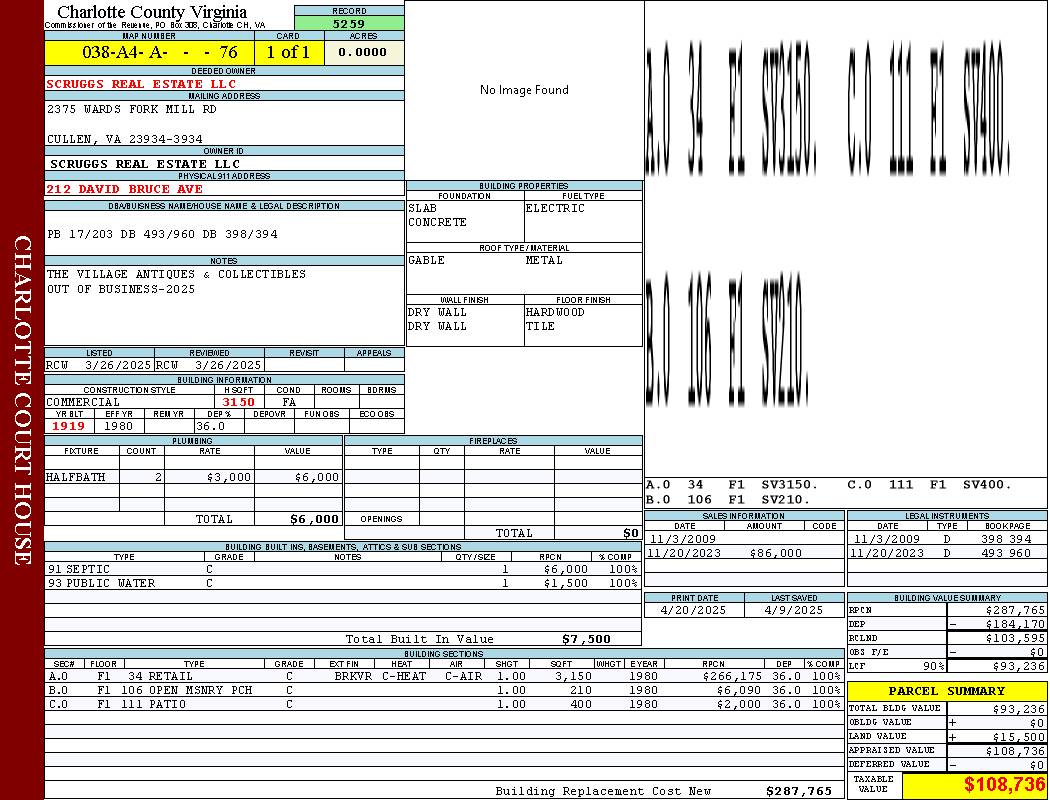Click RPCN summary value $287,765
1050x800 pixels.
pyautogui.click(x=1015, y=611)
